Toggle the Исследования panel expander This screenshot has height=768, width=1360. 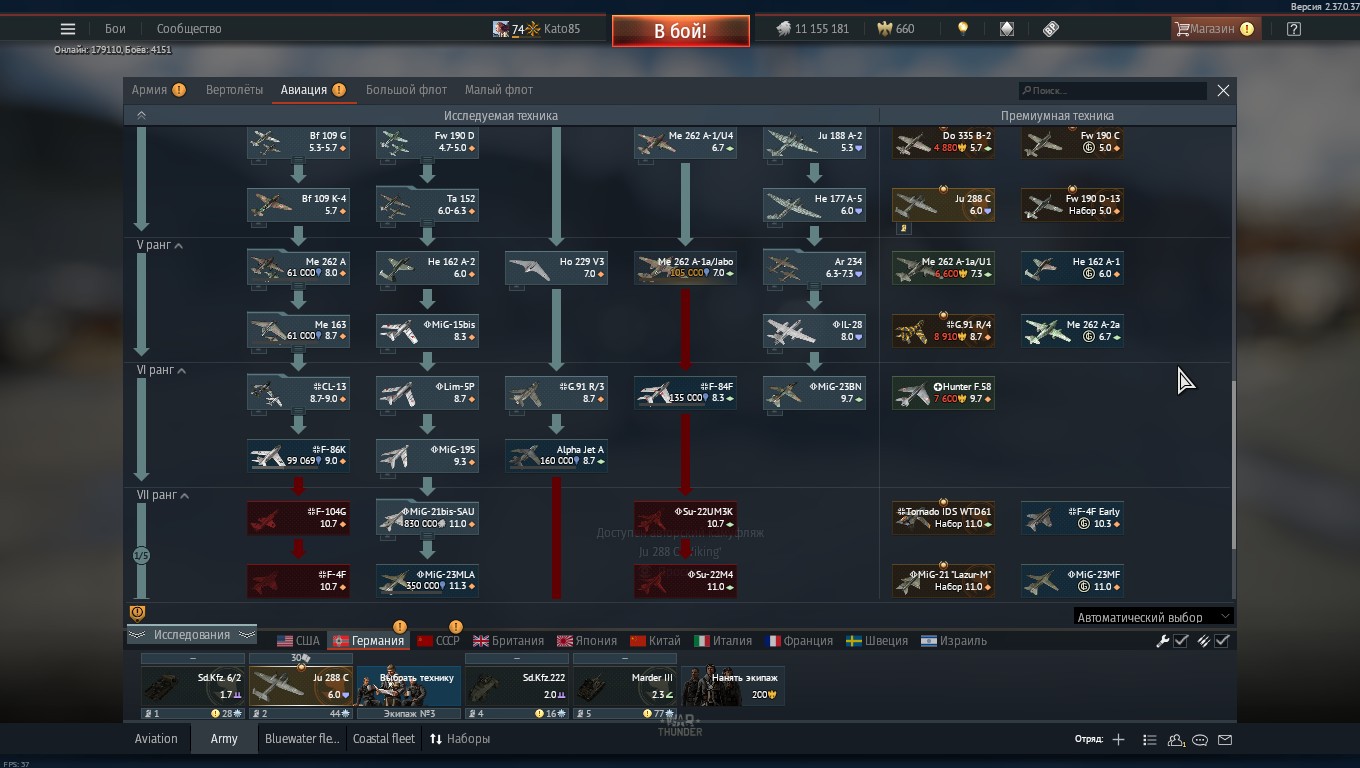click(x=191, y=635)
